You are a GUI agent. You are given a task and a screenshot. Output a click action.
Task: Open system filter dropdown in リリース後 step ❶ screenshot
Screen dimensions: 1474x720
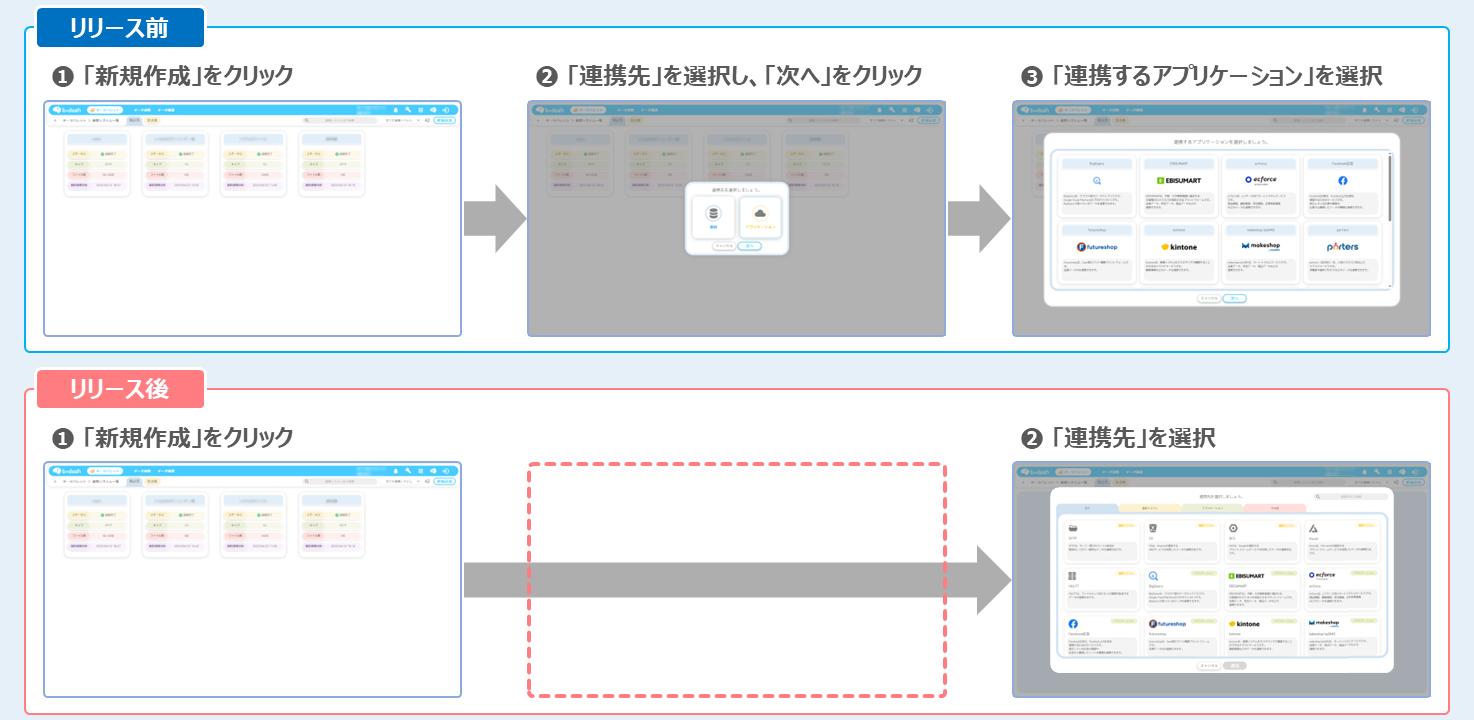click(400, 482)
